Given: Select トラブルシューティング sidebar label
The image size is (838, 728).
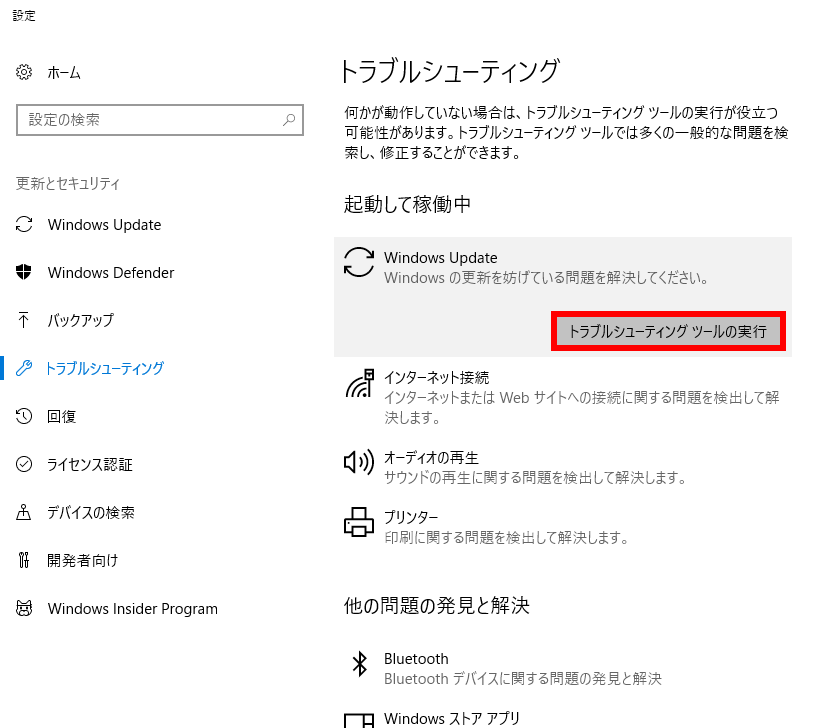Looking at the screenshot, I should pyautogui.click(x=104, y=368).
